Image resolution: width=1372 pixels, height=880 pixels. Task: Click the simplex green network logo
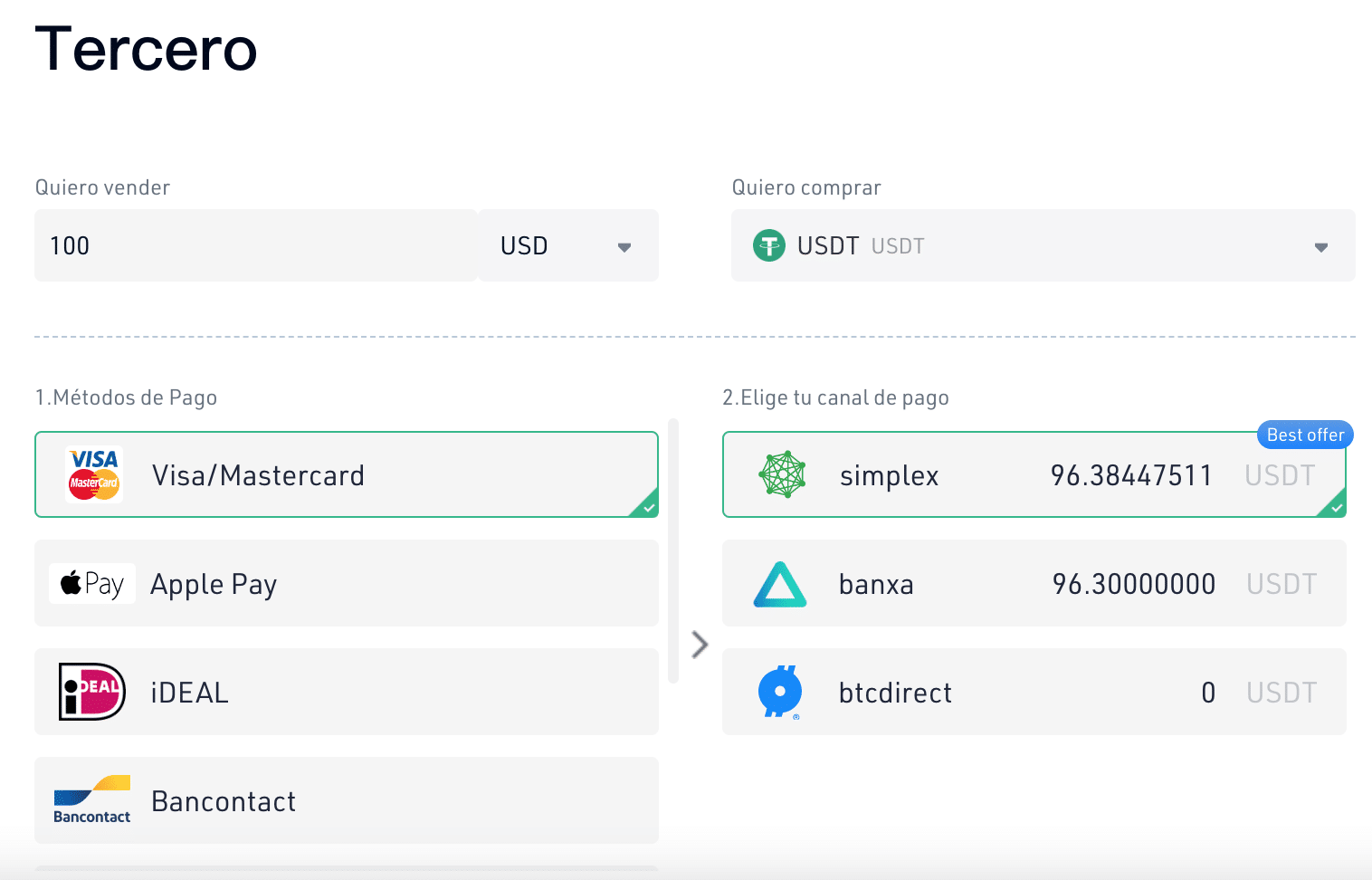782,474
